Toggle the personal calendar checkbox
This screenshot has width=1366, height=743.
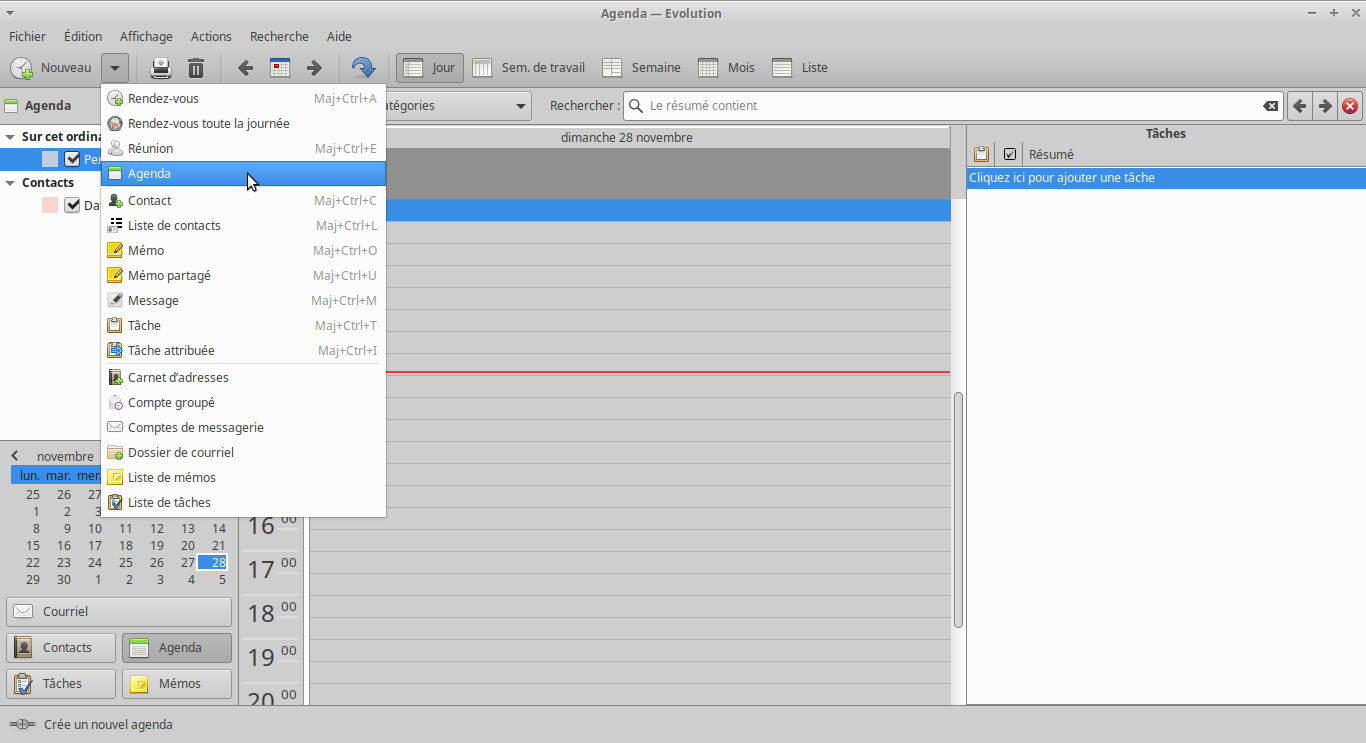(72, 159)
